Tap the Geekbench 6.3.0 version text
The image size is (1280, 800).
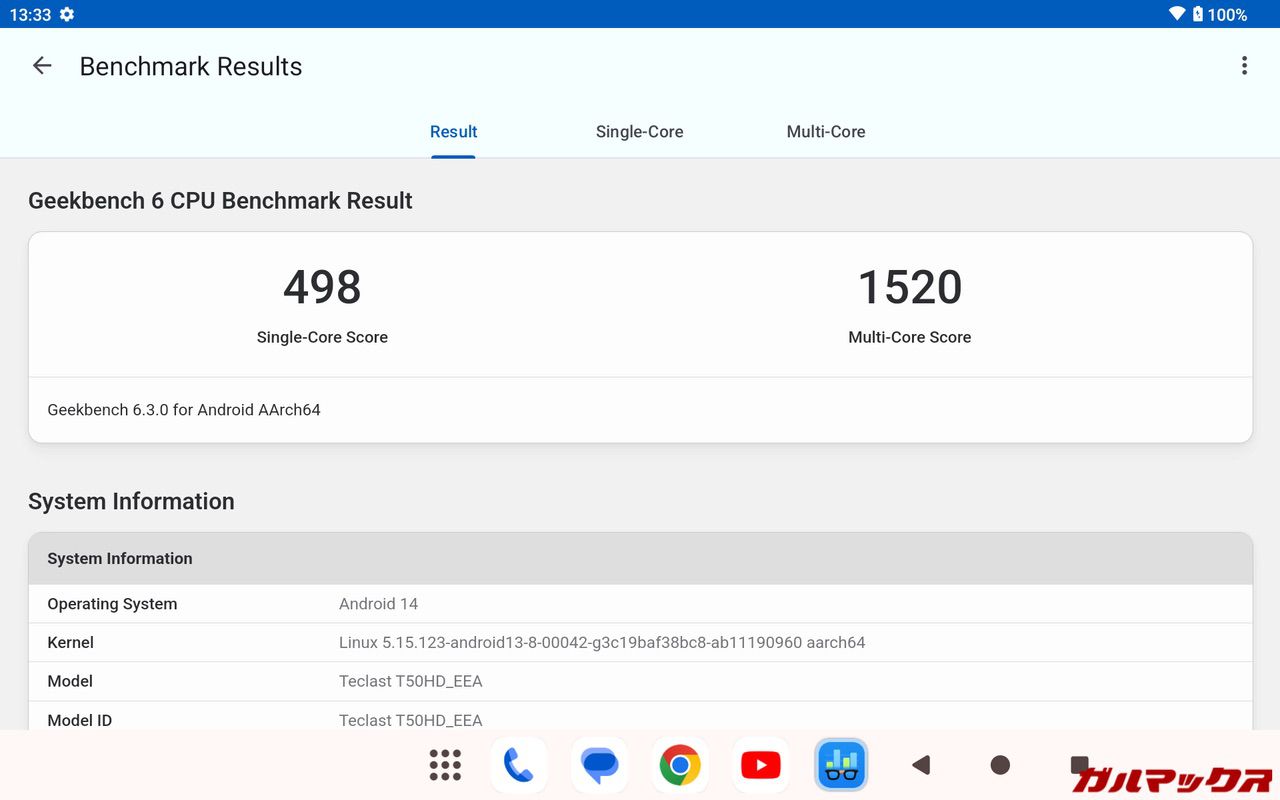184,410
